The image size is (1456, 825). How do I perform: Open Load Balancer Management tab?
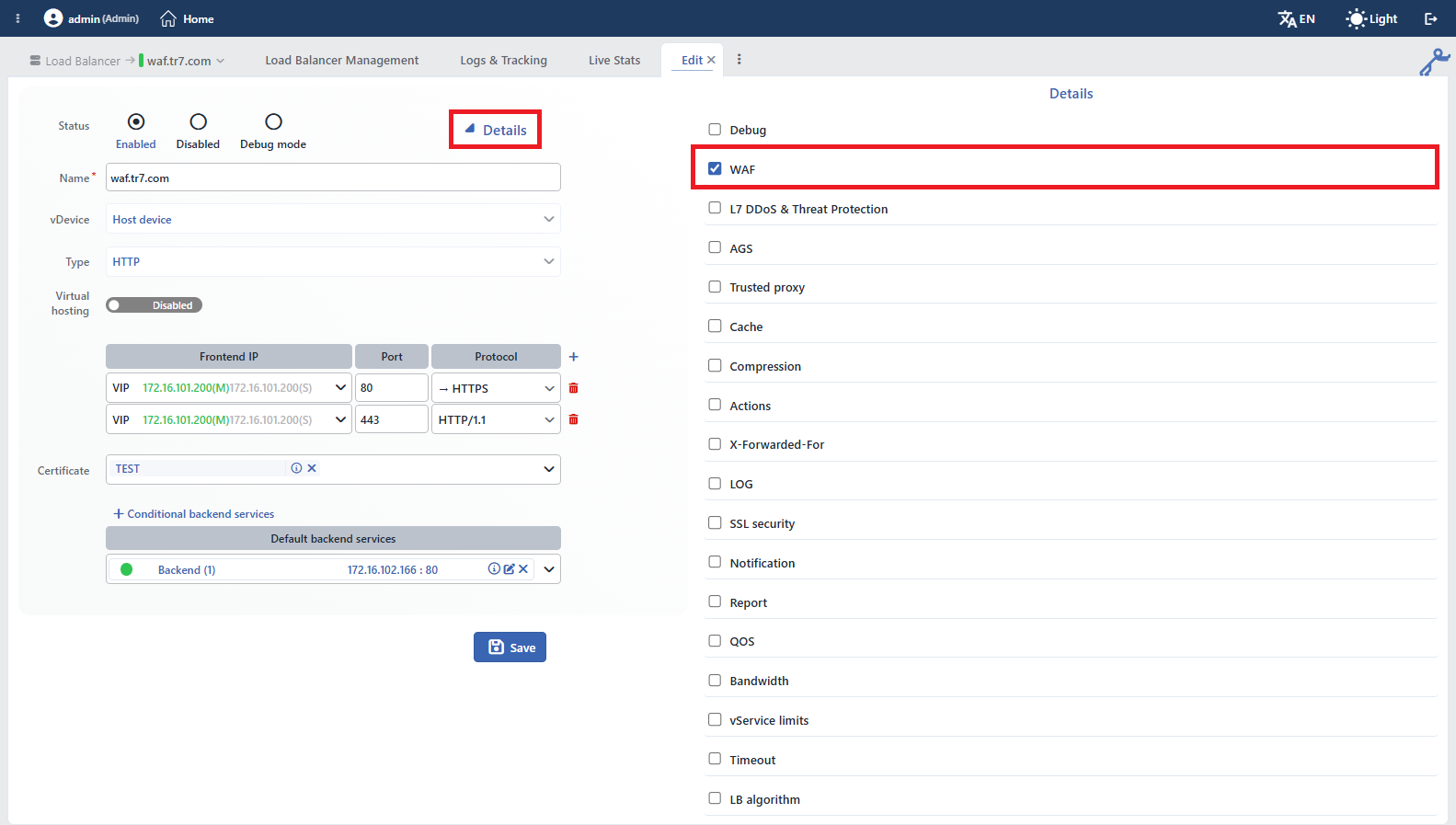tap(342, 60)
